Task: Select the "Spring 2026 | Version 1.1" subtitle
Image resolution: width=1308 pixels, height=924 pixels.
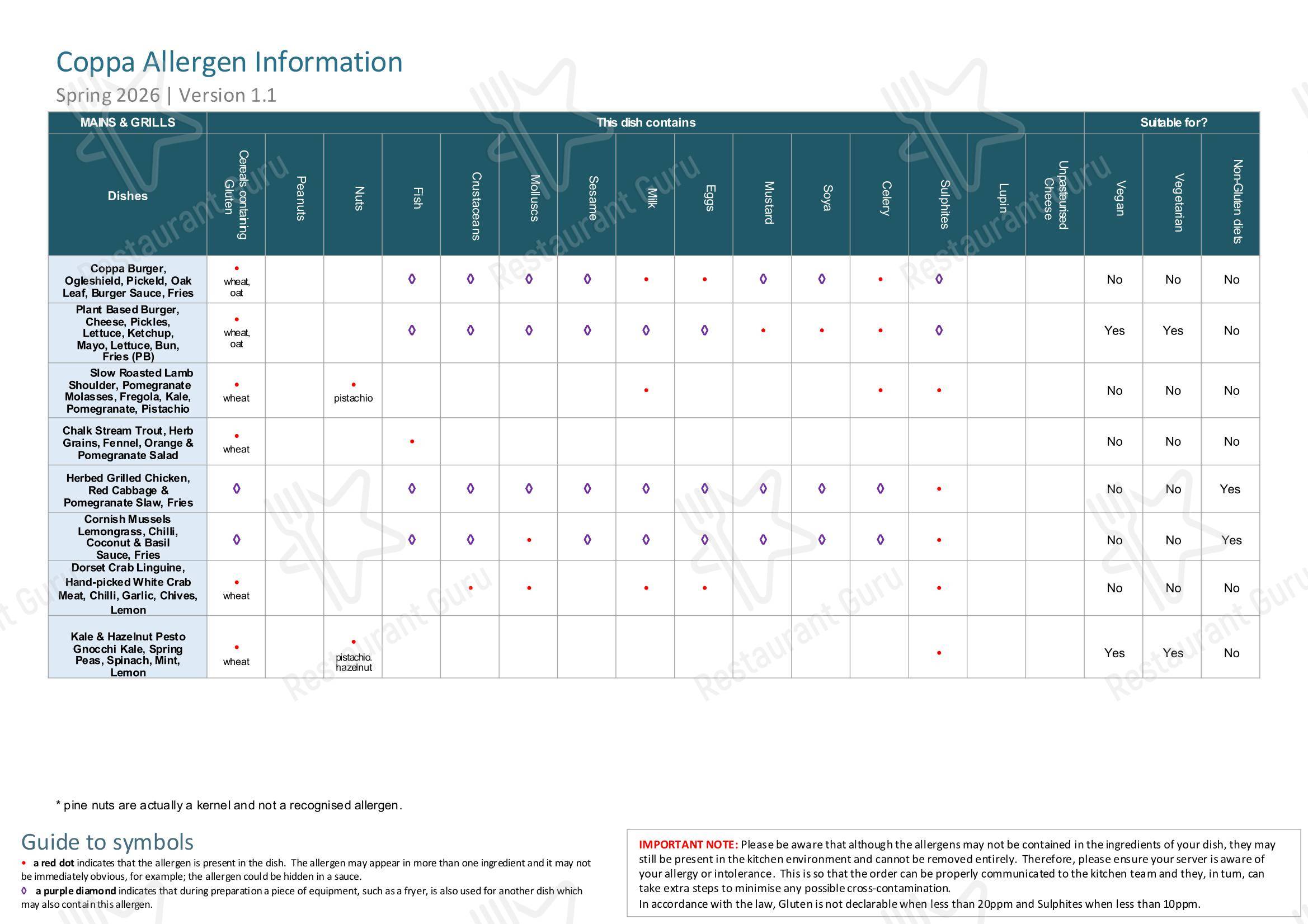Action: [166, 95]
